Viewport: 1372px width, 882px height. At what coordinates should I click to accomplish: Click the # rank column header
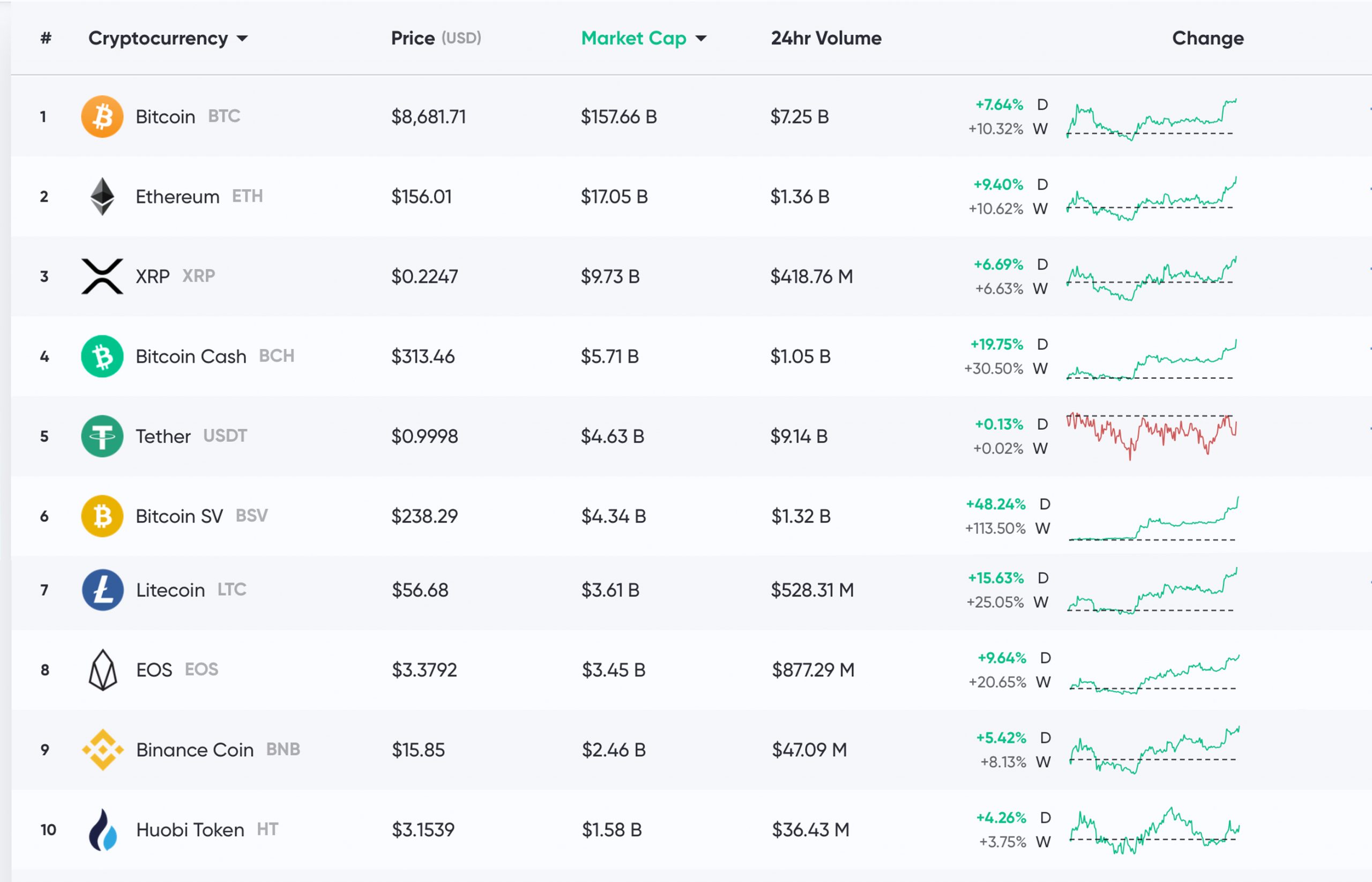[x=46, y=38]
